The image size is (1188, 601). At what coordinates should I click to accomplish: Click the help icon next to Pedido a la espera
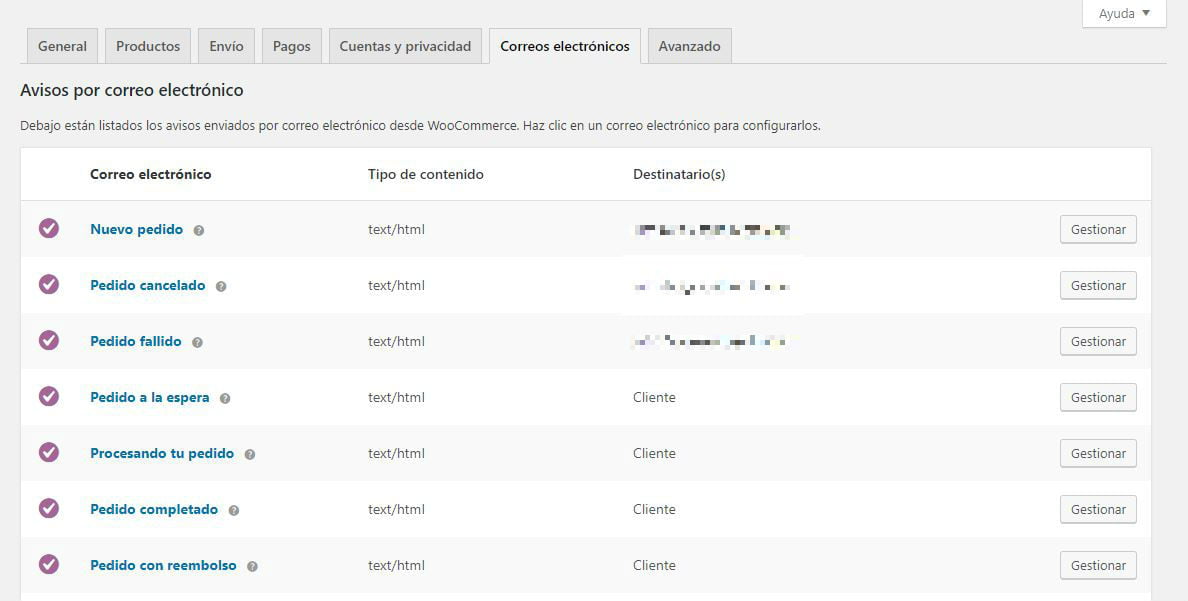226,397
